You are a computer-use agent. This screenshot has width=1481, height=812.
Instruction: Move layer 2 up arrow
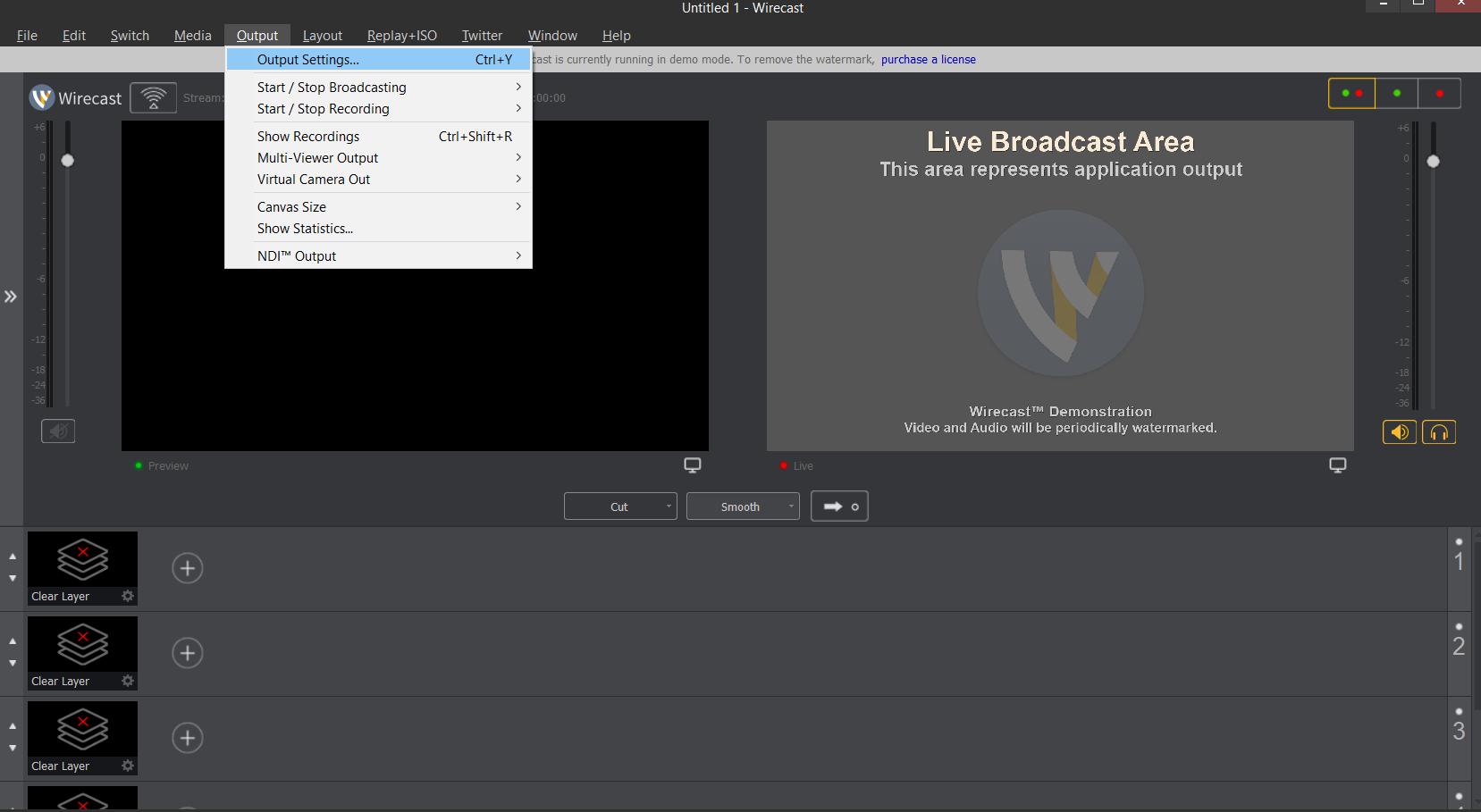click(x=13, y=641)
